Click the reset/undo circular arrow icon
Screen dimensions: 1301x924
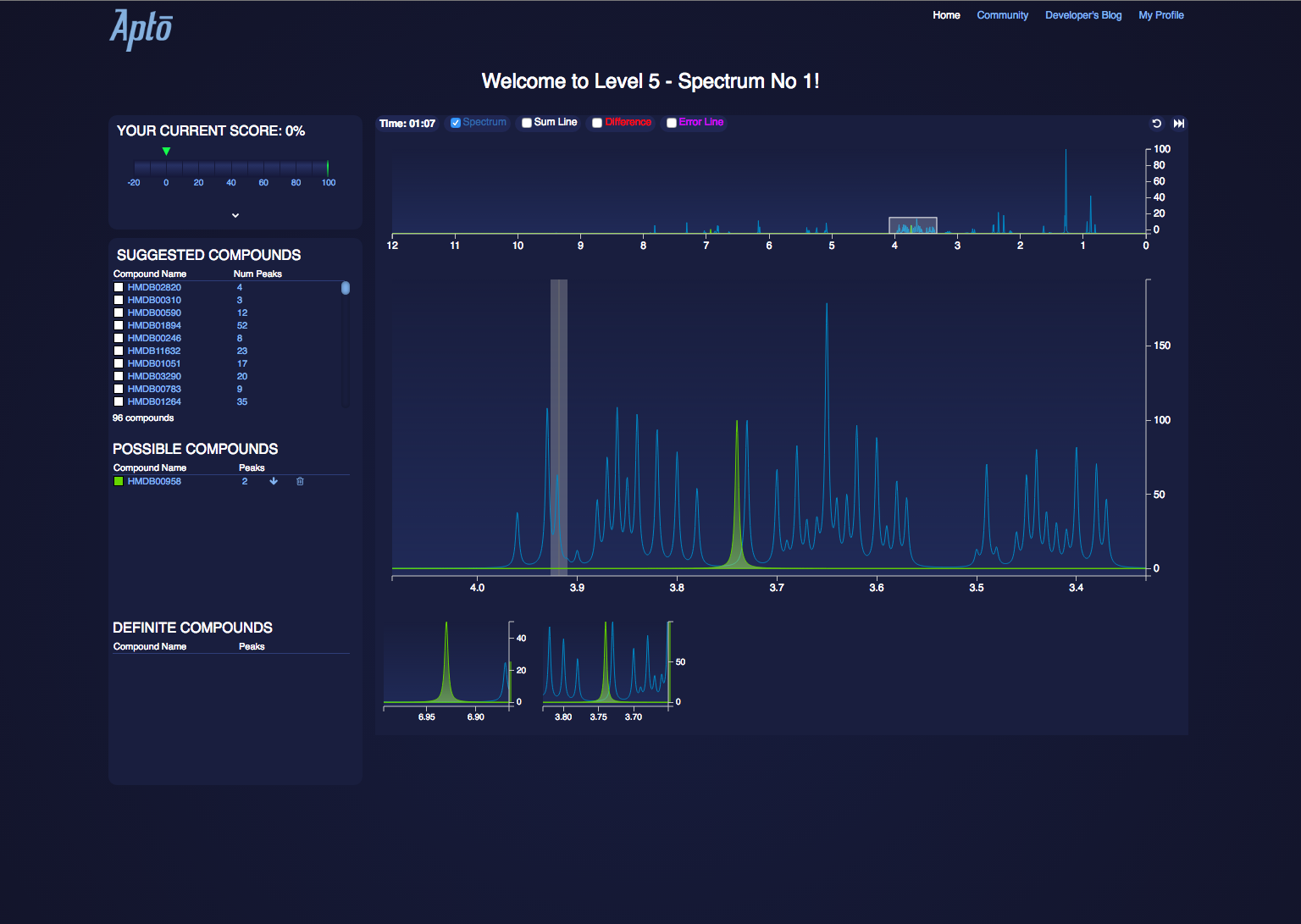click(1156, 124)
